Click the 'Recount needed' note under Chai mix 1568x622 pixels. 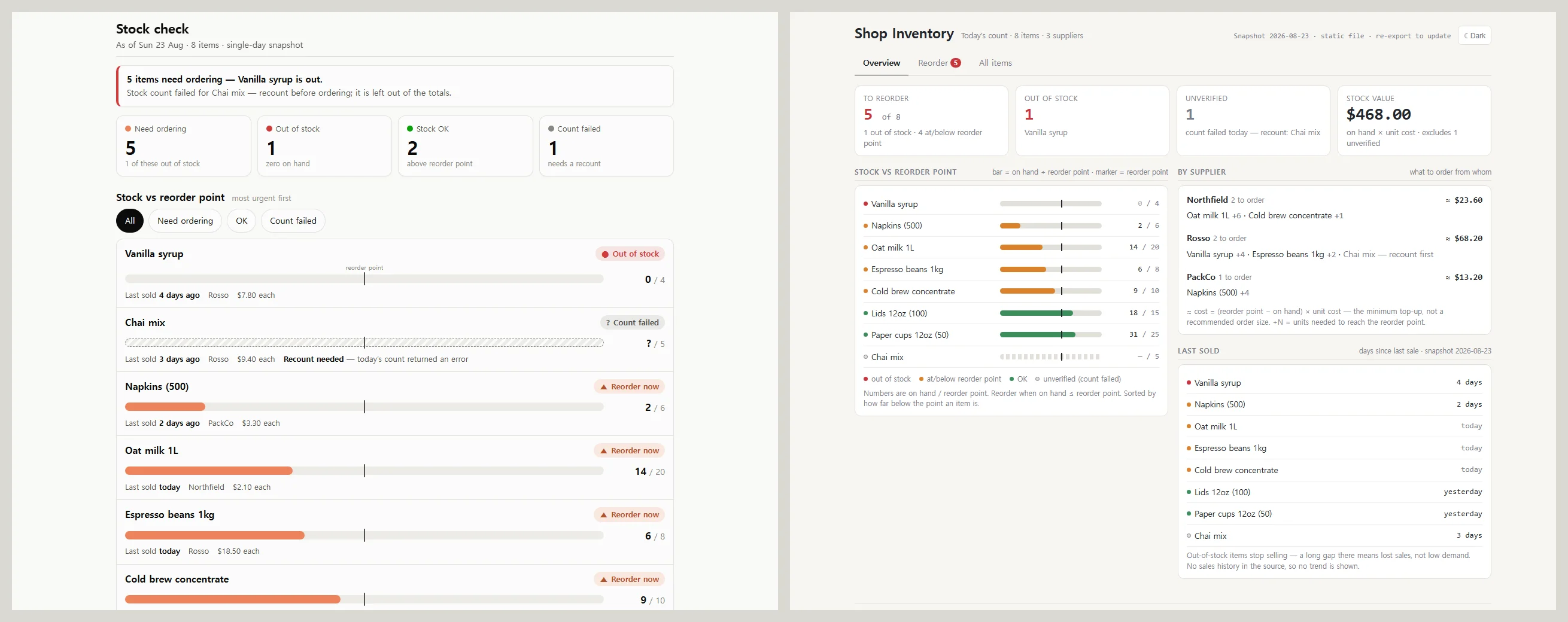click(314, 359)
